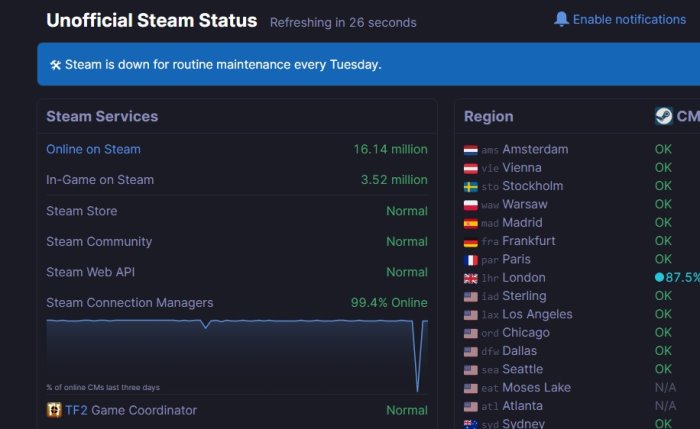Open the Enable notifications link
The width and height of the screenshot is (700, 429).
[629, 20]
